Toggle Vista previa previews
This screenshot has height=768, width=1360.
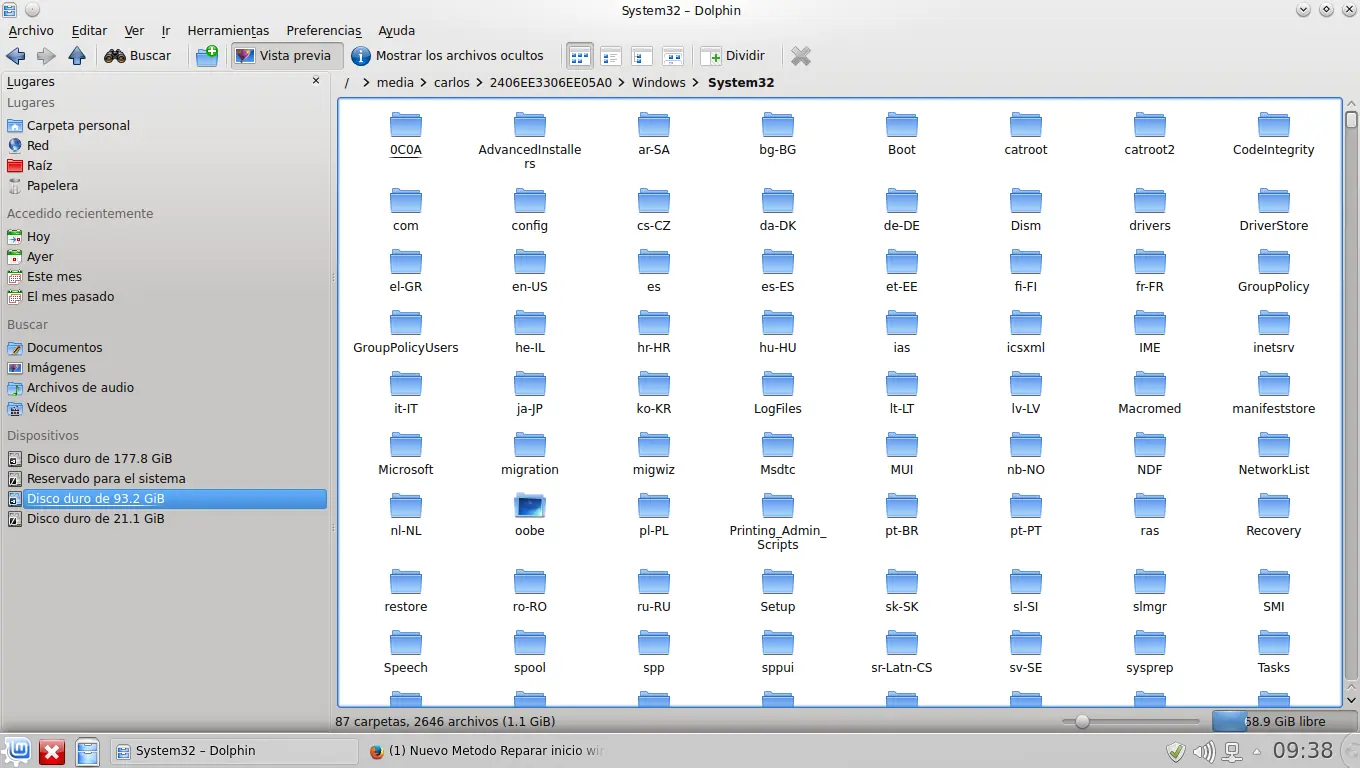[287, 56]
